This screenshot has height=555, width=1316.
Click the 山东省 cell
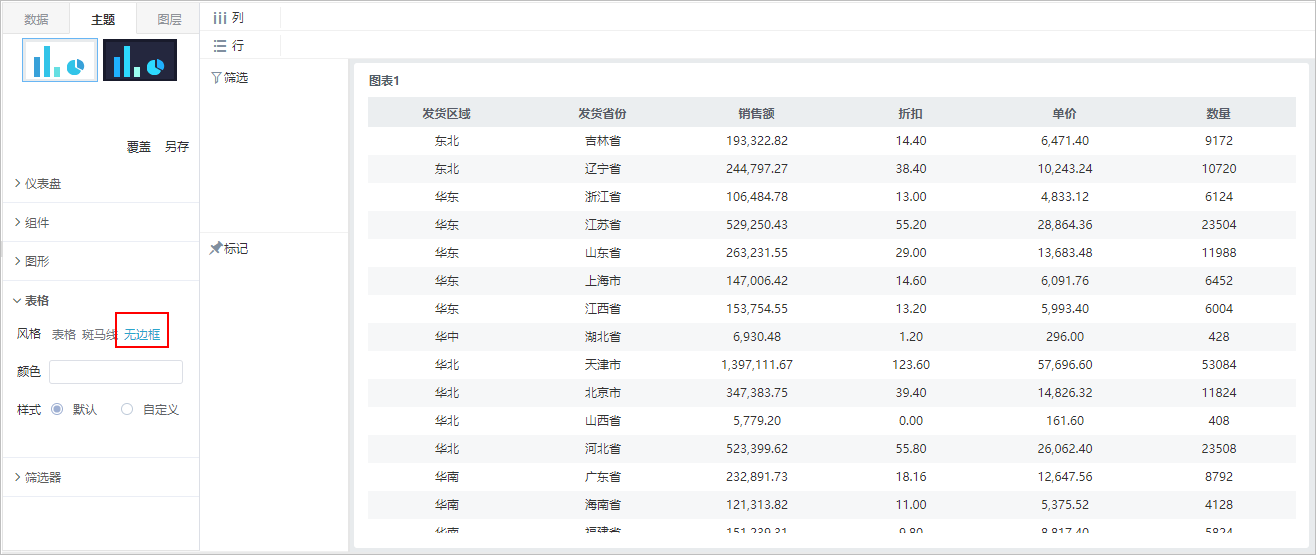(603, 253)
